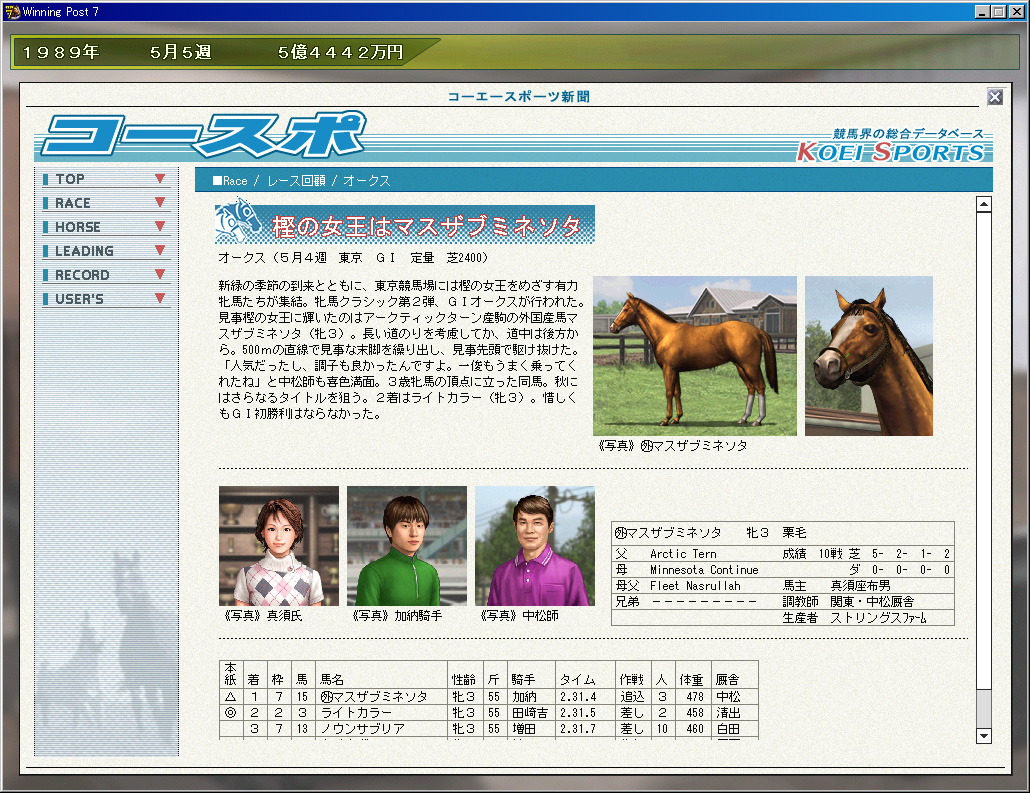Select the 中松師 trainer portrait

coord(535,545)
